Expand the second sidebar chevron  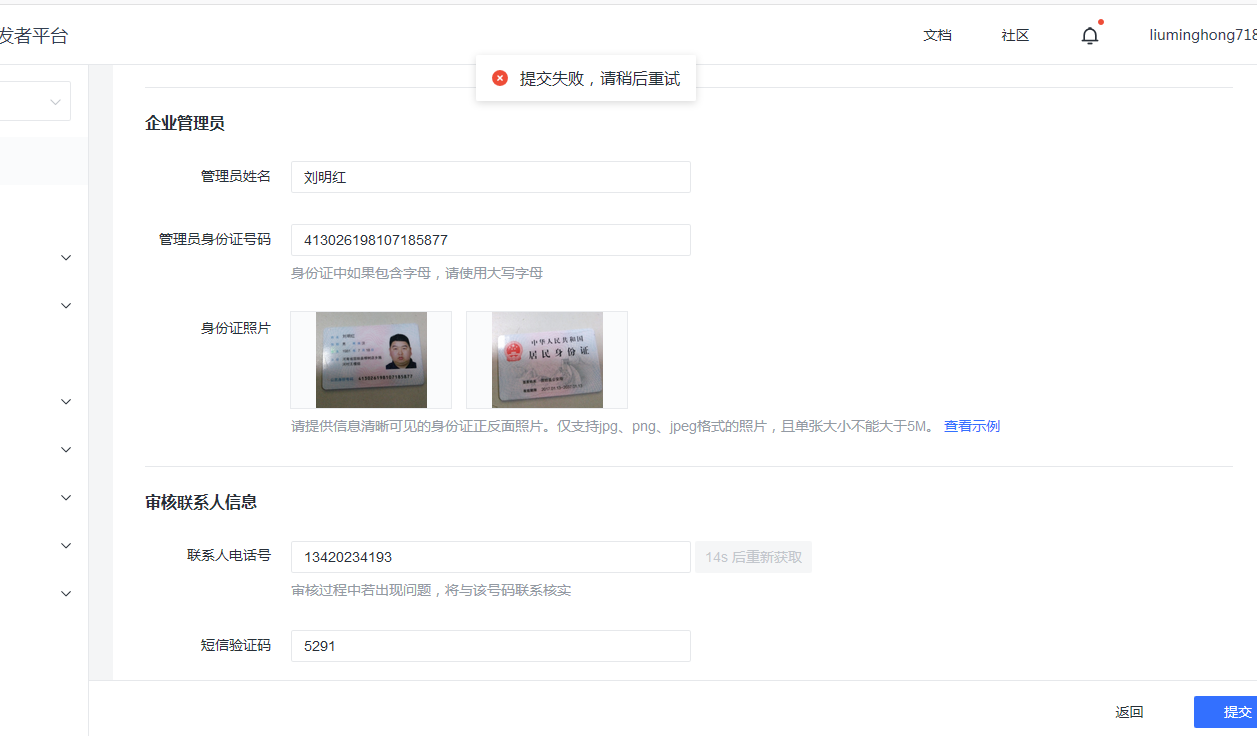coord(65,305)
